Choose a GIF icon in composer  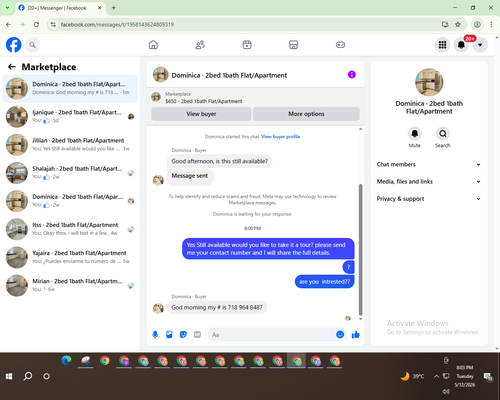(197, 334)
